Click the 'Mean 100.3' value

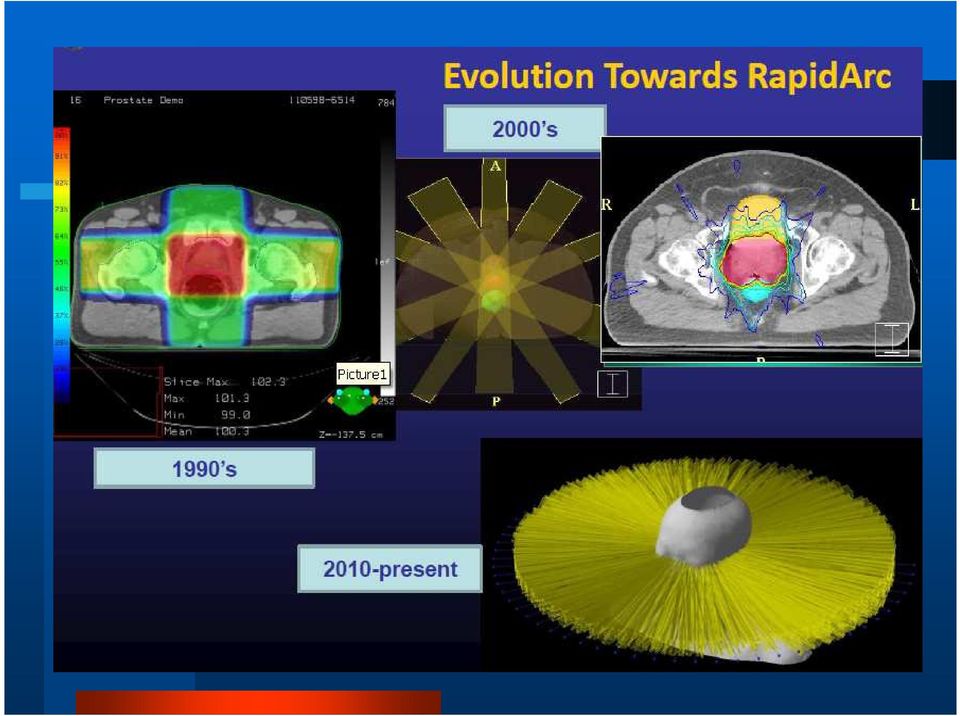click(x=232, y=431)
